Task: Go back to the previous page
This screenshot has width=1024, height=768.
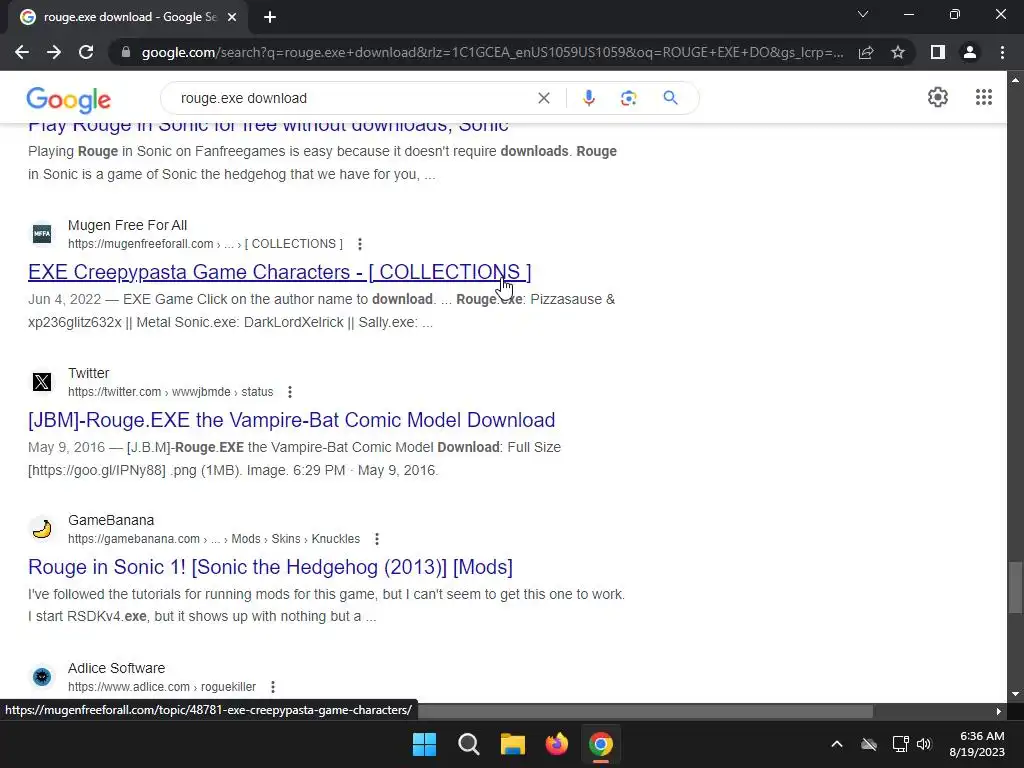Action: [x=22, y=52]
